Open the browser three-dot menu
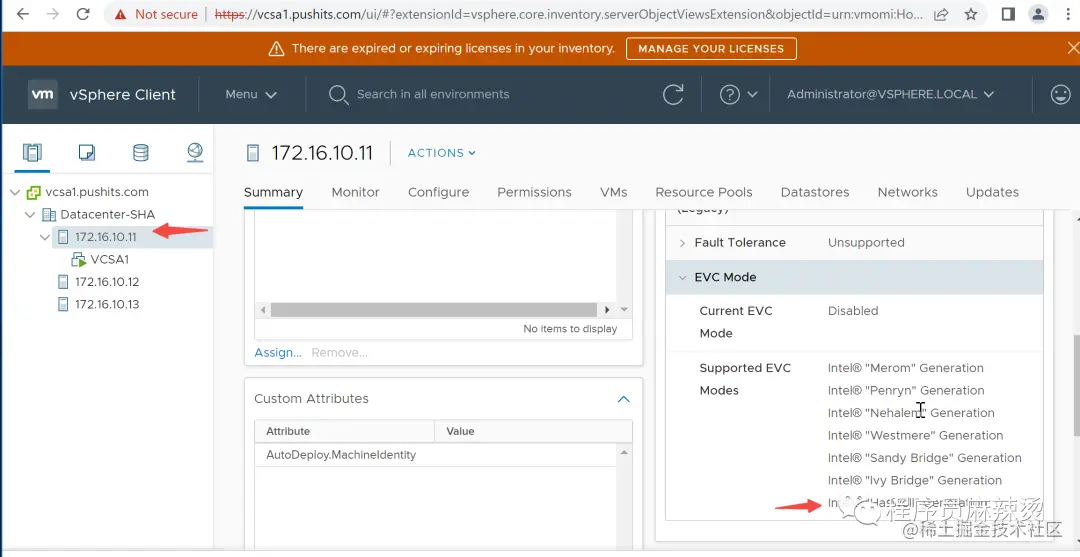 (1069, 14)
